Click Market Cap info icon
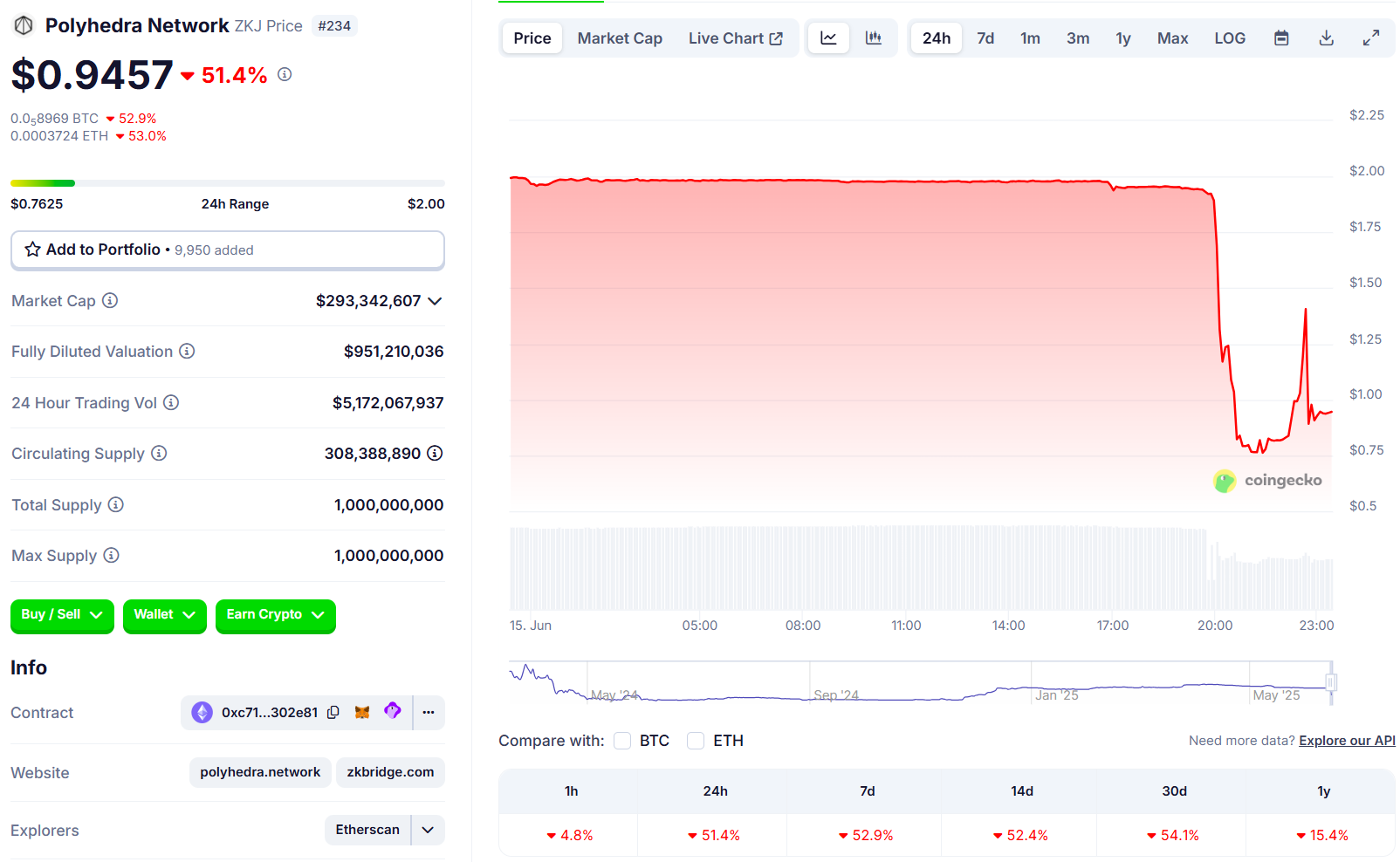Viewport: 1400px width, 862px height. point(110,301)
